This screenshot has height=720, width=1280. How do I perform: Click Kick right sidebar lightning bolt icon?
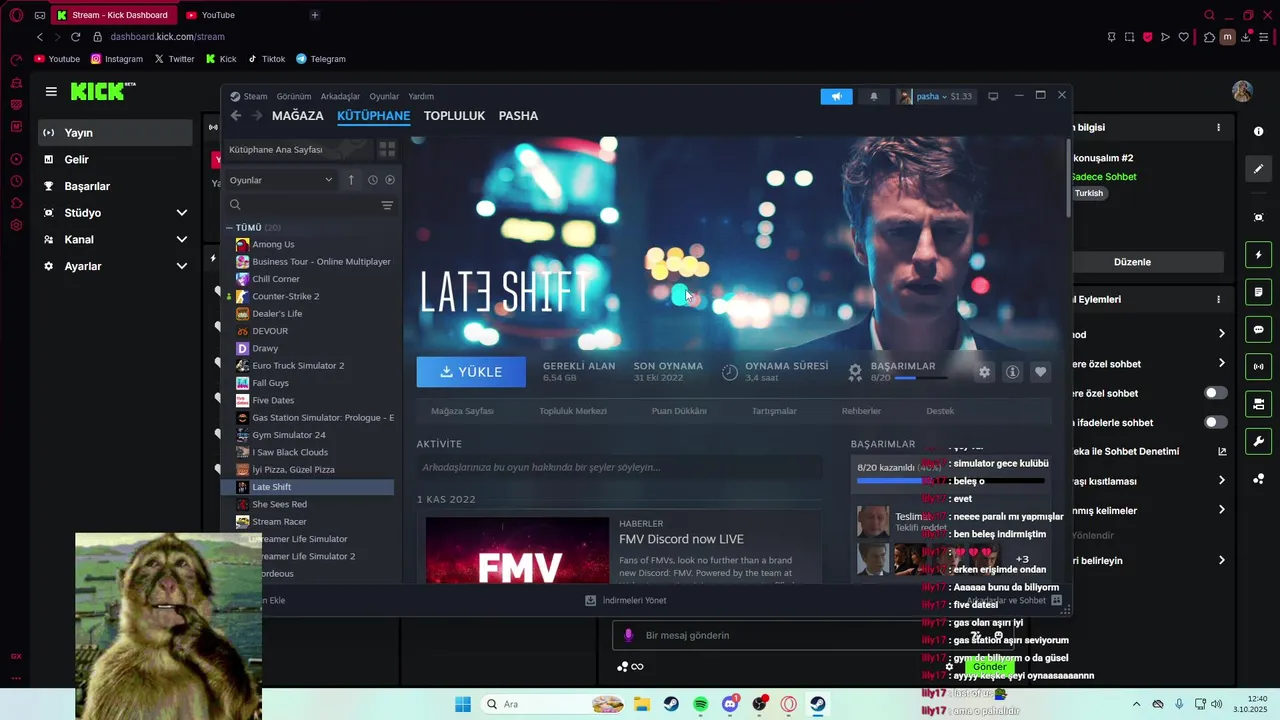tap(1258, 254)
